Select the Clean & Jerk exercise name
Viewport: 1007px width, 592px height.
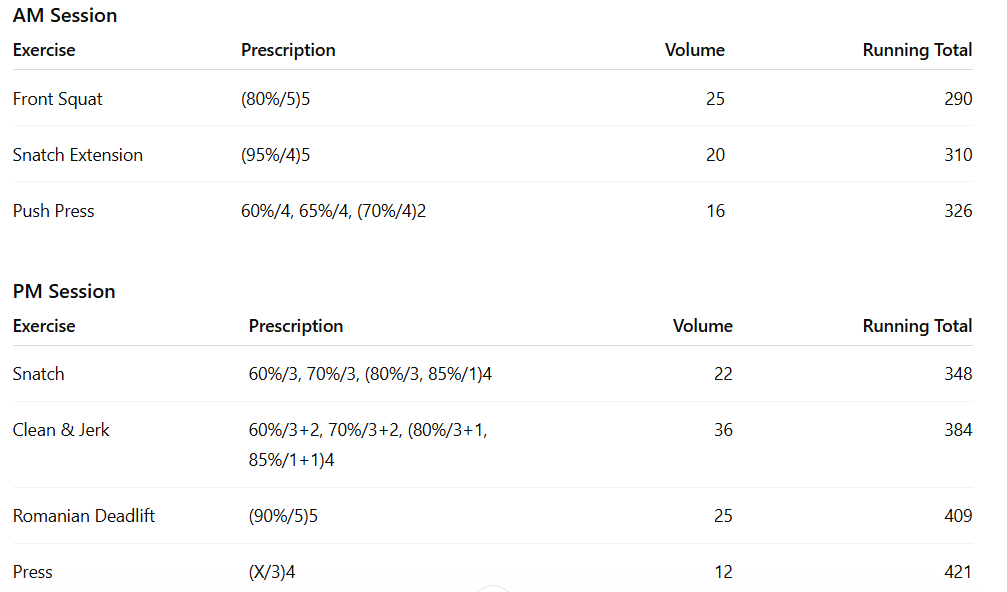click(61, 430)
